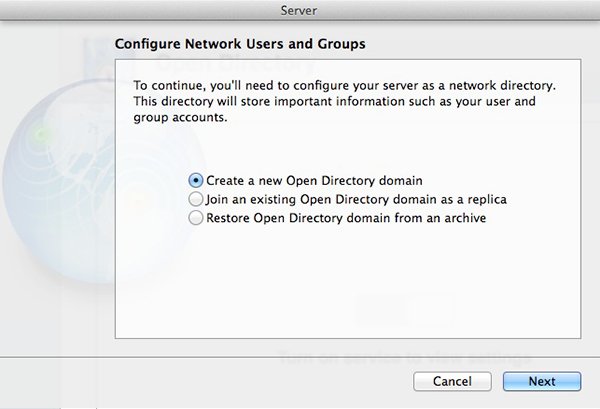Click the Configure Network Users and Groups heading
The image size is (600, 409).
point(240,44)
